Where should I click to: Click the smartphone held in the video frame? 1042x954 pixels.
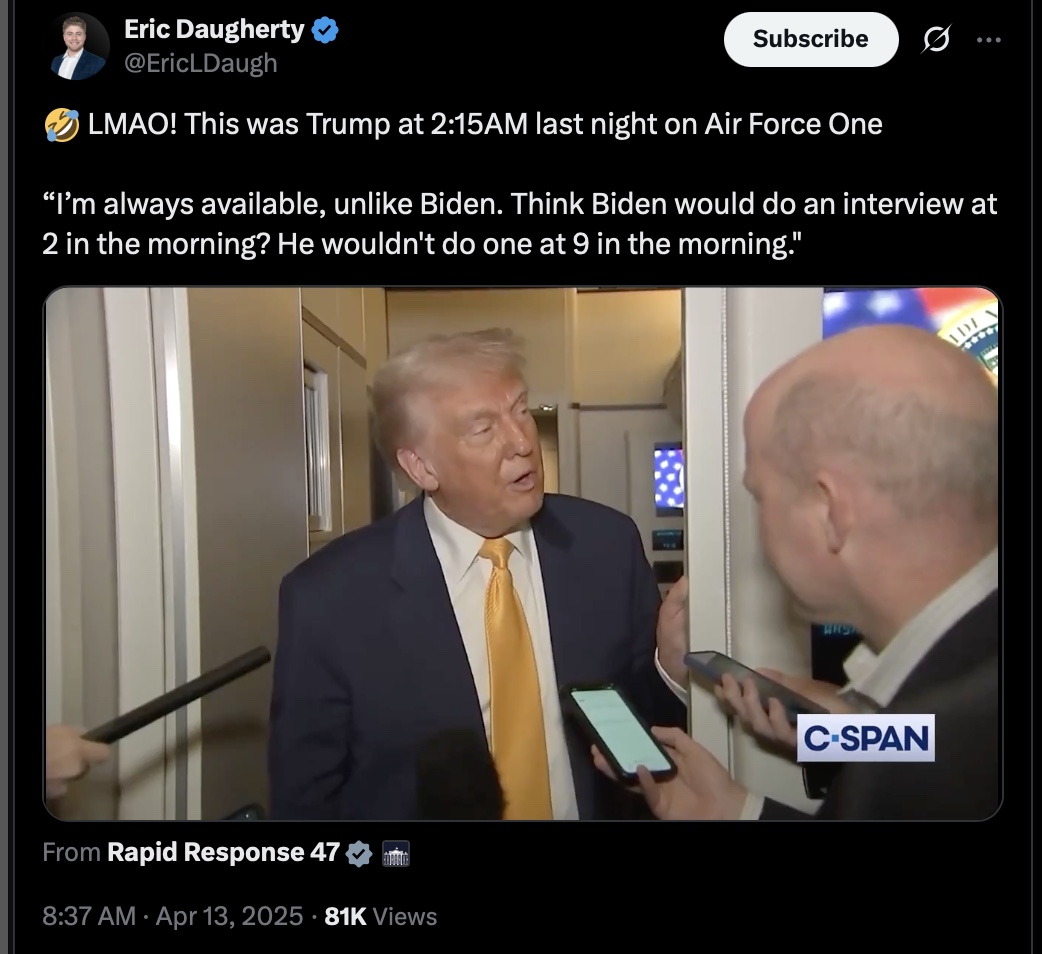point(618,732)
